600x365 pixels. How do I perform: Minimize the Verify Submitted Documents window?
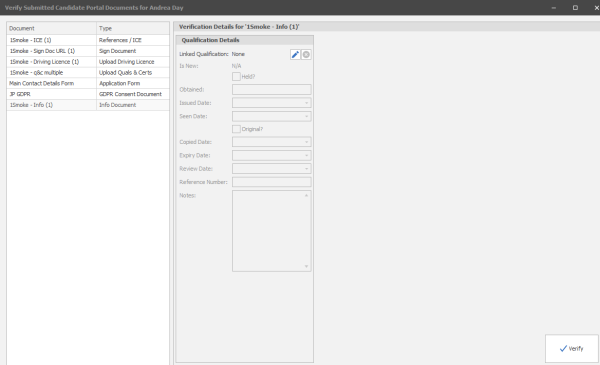(554, 8)
